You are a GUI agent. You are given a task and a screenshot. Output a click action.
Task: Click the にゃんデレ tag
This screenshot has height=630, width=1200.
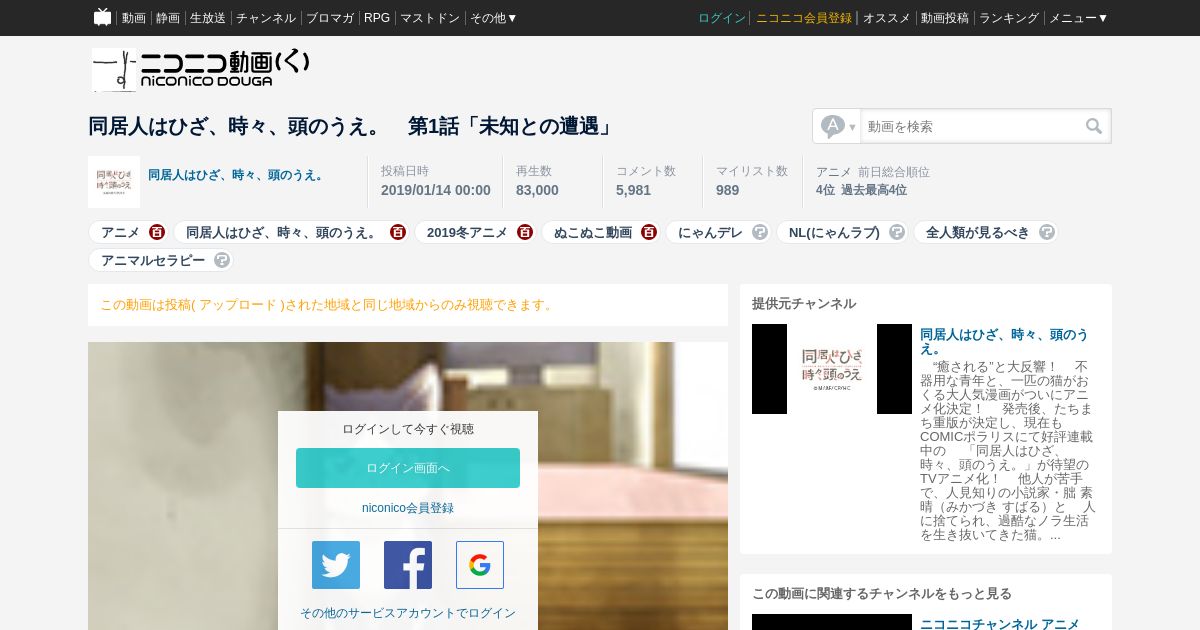710,232
